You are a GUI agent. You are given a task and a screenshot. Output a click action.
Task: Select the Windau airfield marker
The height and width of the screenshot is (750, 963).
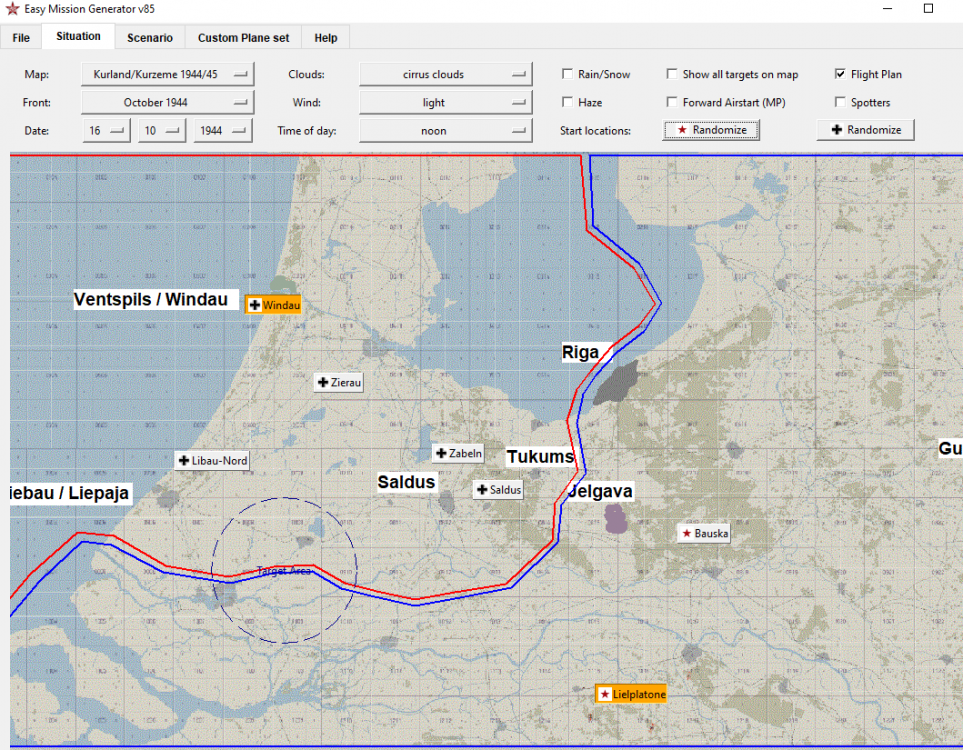coord(273,305)
